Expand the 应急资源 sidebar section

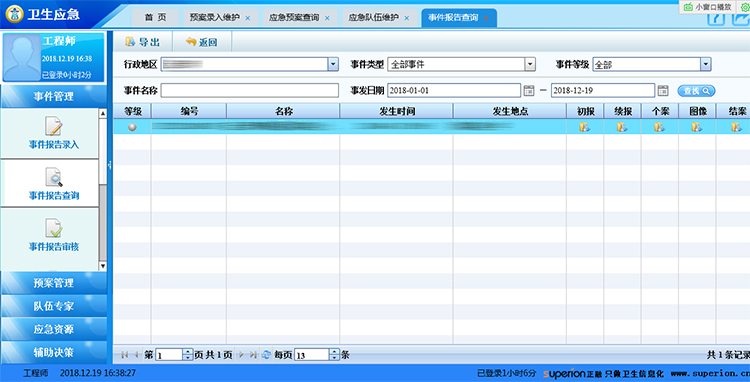click(x=54, y=329)
